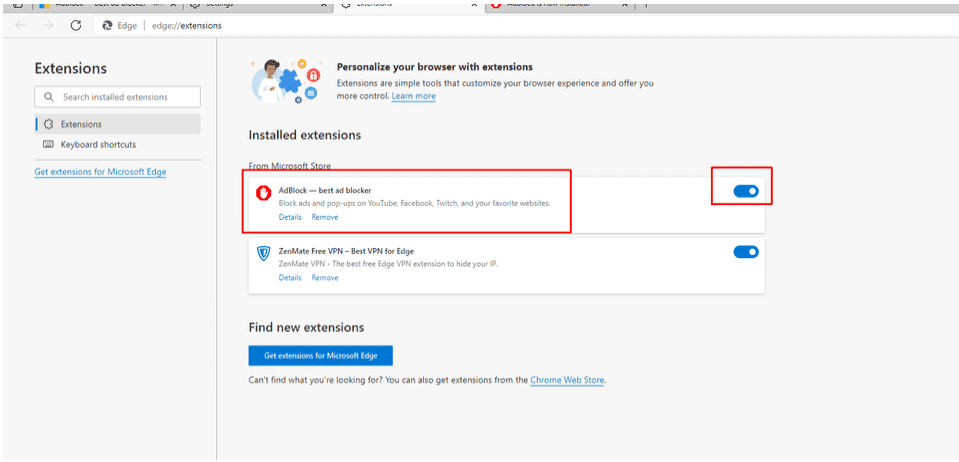
Task: Switch to the AdBlock is now installed tab
Action: click(560, 5)
